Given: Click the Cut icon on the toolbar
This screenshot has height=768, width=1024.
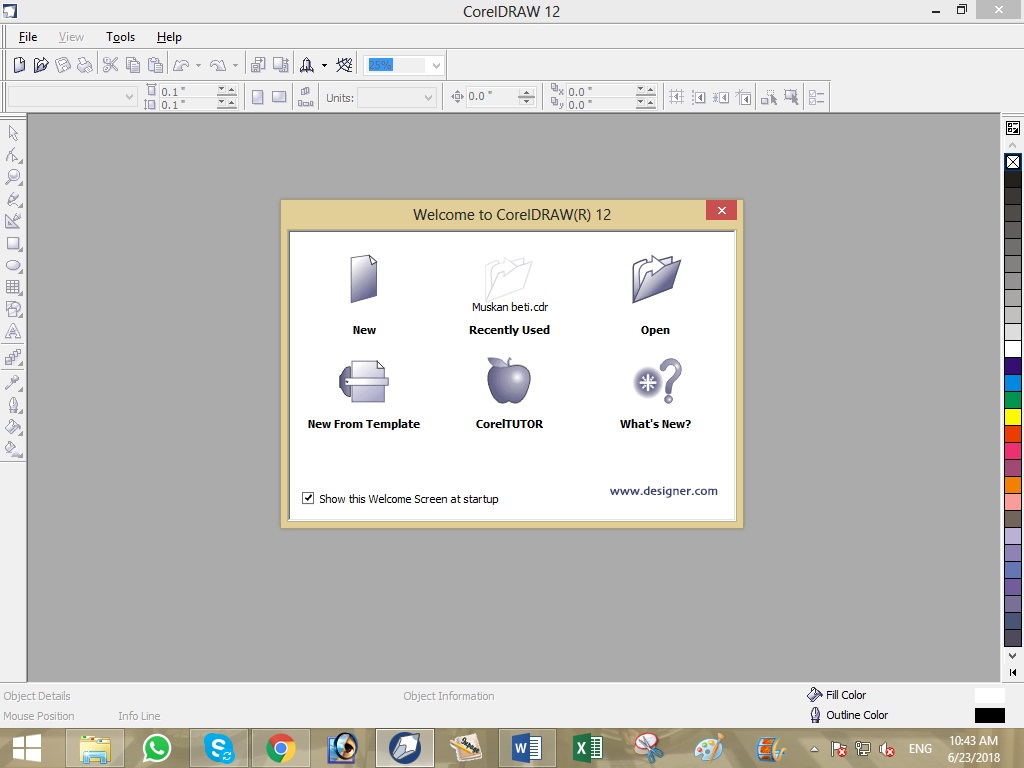Looking at the screenshot, I should [x=111, y=64].
